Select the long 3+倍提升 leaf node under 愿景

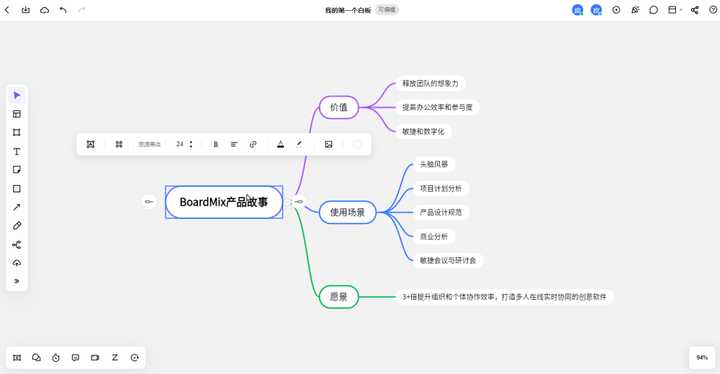coord(504,297)
